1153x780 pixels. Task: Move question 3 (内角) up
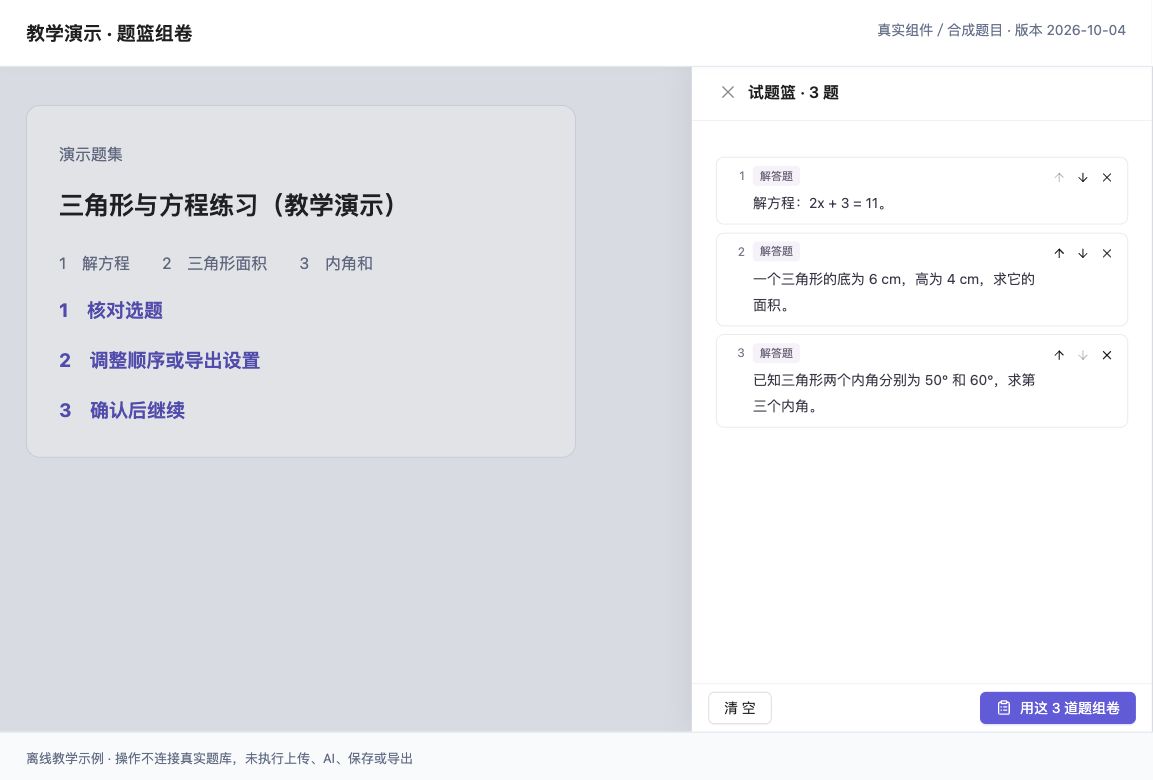1059,355
